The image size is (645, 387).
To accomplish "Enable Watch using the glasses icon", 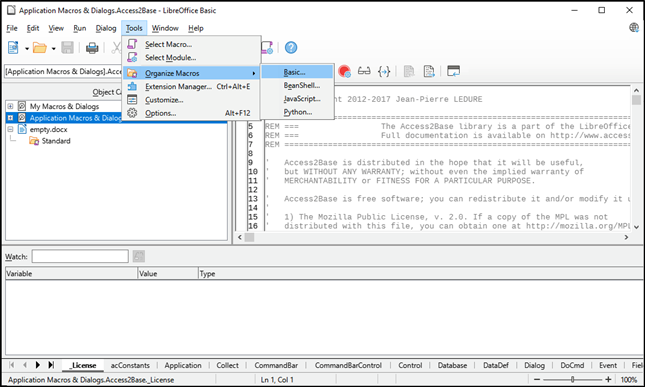I will (x=364, y=71).
